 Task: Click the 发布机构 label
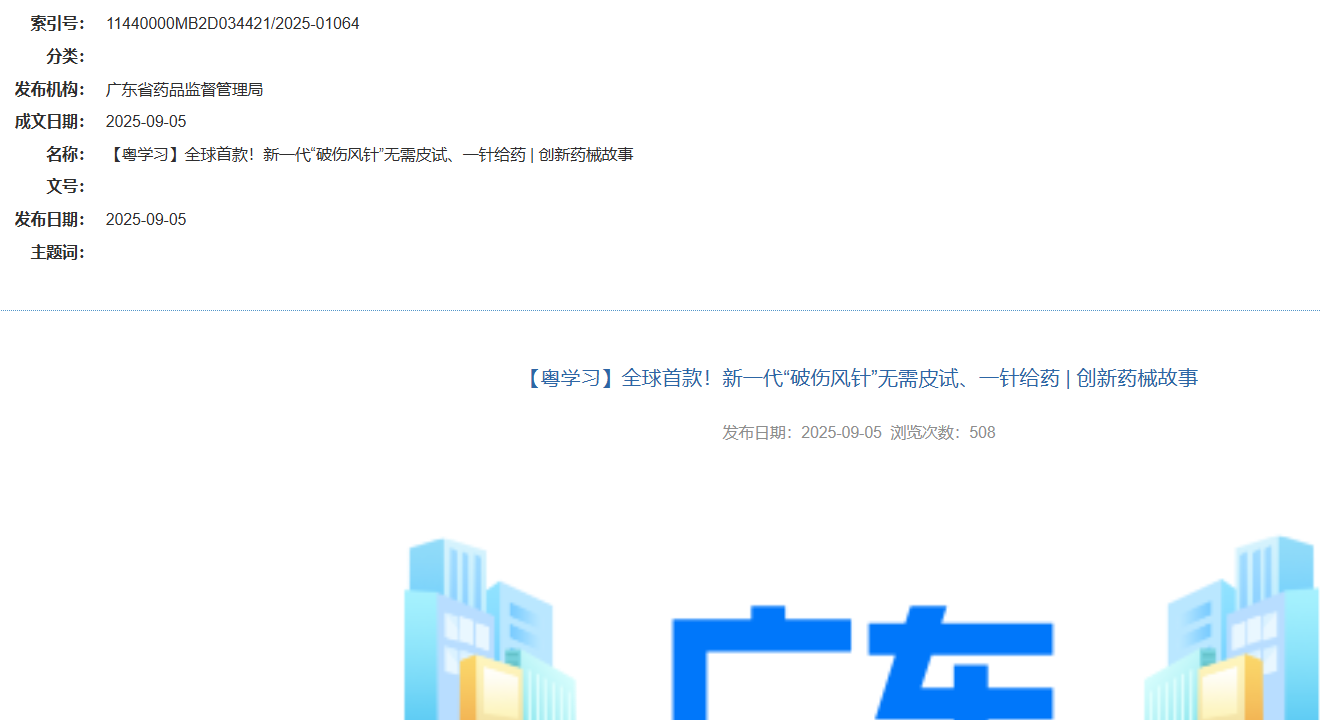(x=49, y=90)
